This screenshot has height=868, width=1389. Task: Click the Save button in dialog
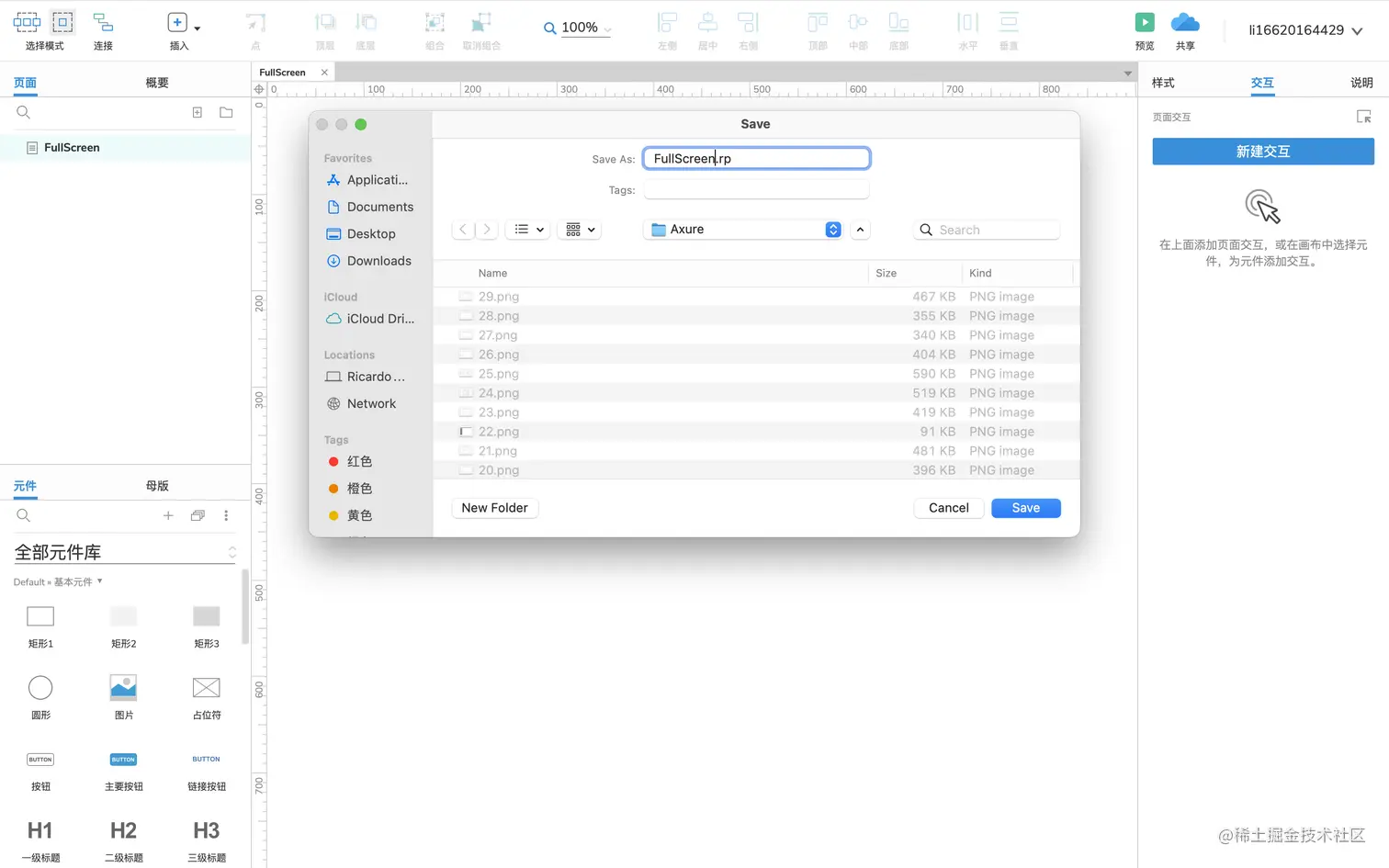[x=1026, y=508]
